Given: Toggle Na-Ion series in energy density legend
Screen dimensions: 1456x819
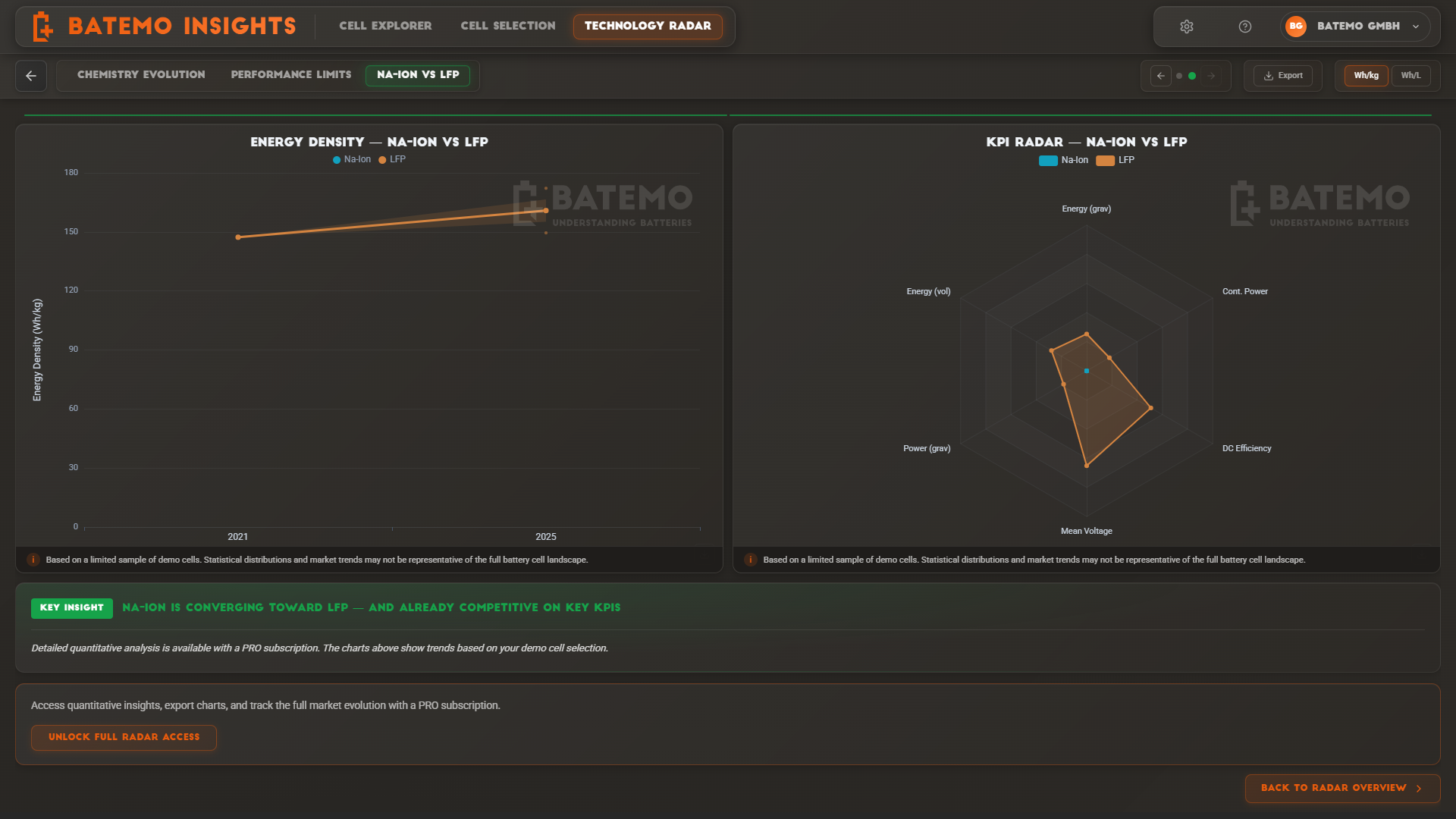Looking at the screenshot, I should pos(352,159).
